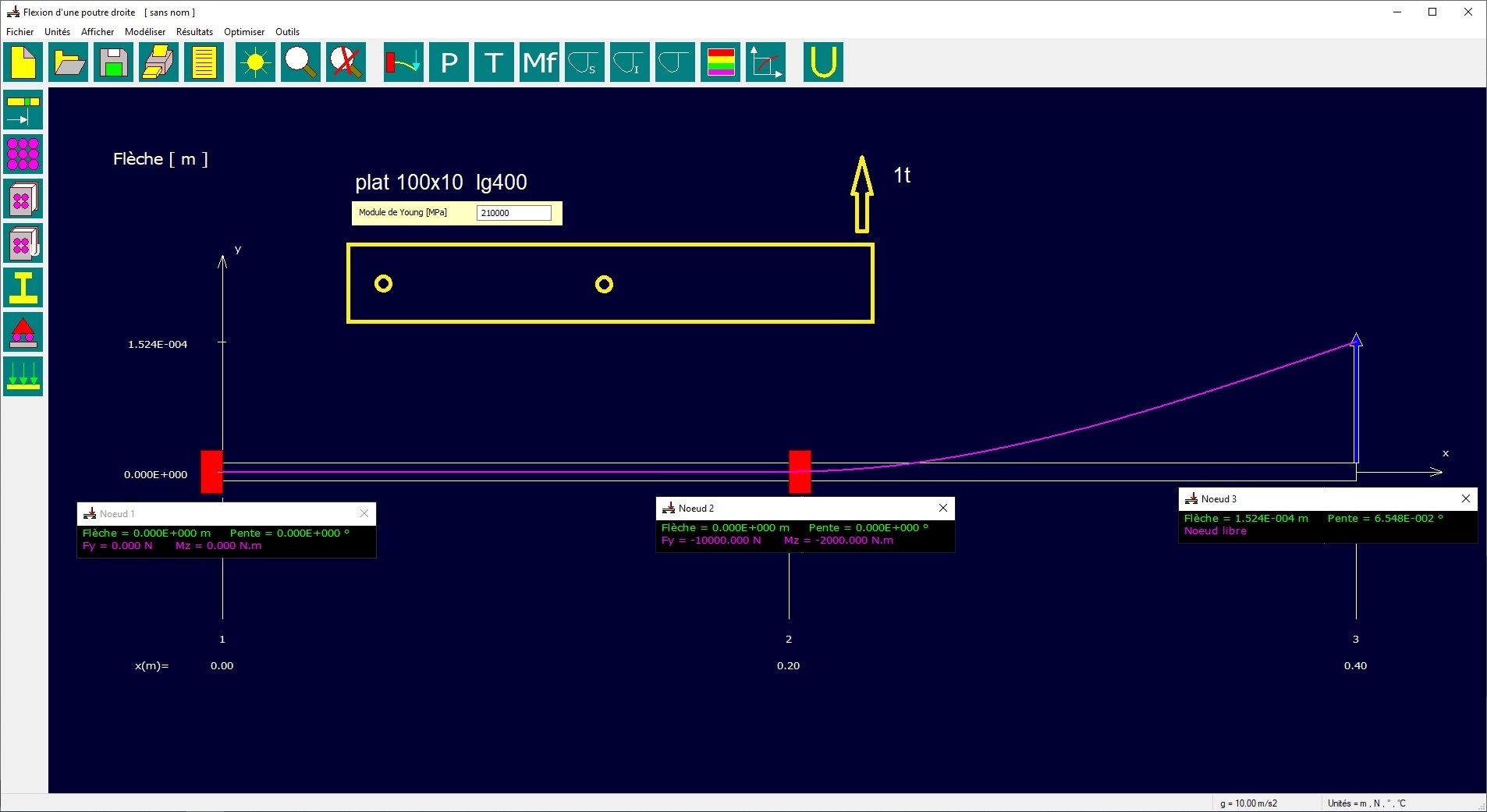The height and width of the screenshot is (812, 1487).
Task: Click the 'plat 100x10 lg400' annotation text
Action: click(x=442, y=183)
